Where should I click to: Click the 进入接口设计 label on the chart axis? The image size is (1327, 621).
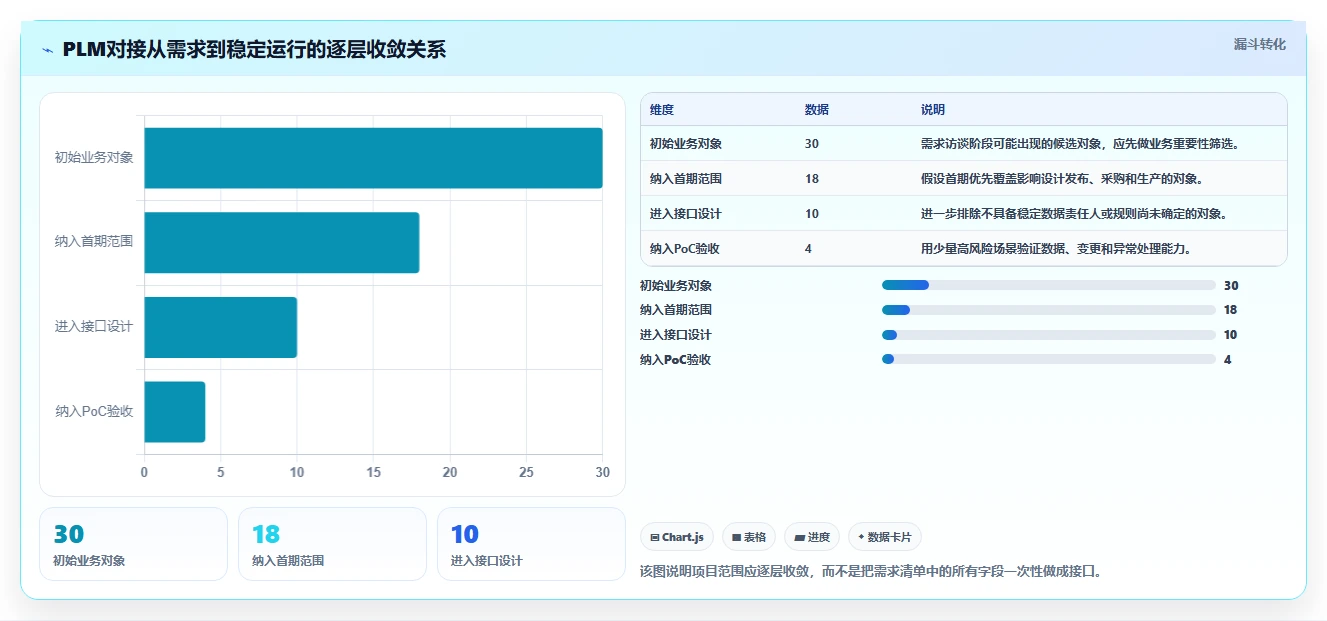click(94, 327)
